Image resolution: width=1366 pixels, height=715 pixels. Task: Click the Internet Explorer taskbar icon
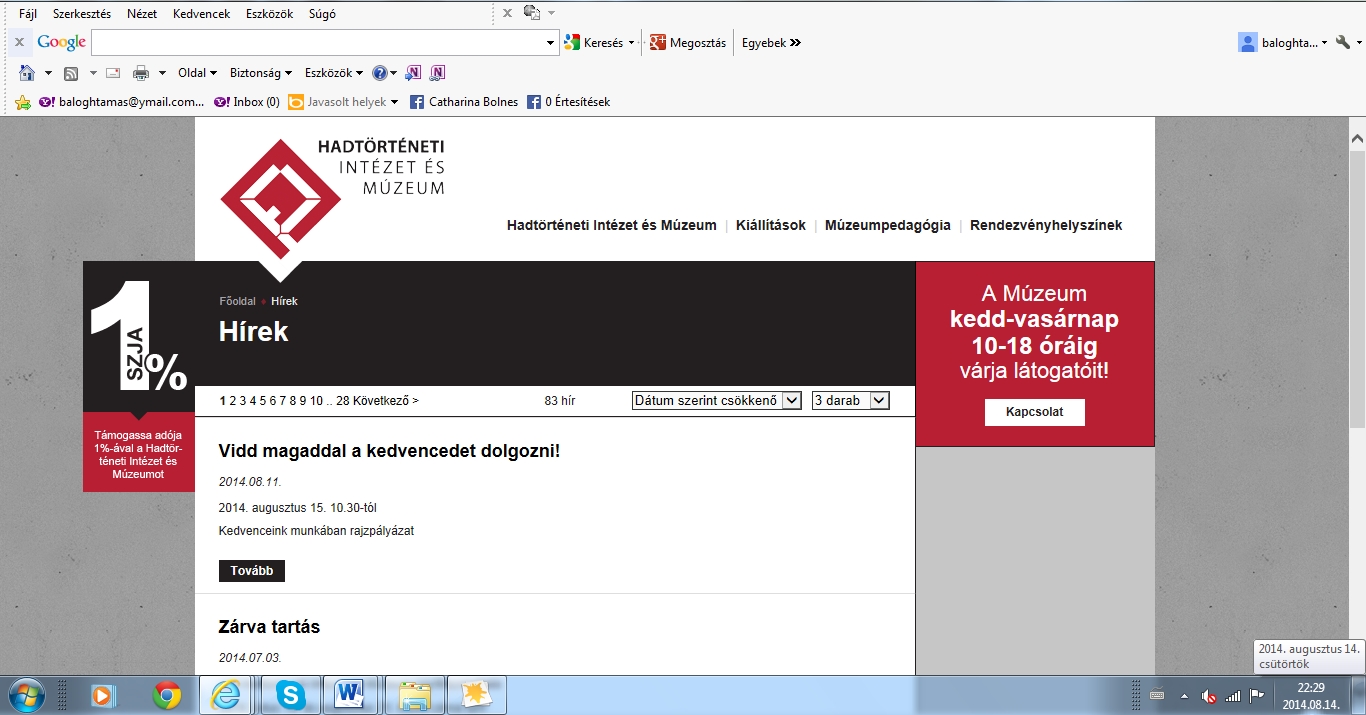227,695
